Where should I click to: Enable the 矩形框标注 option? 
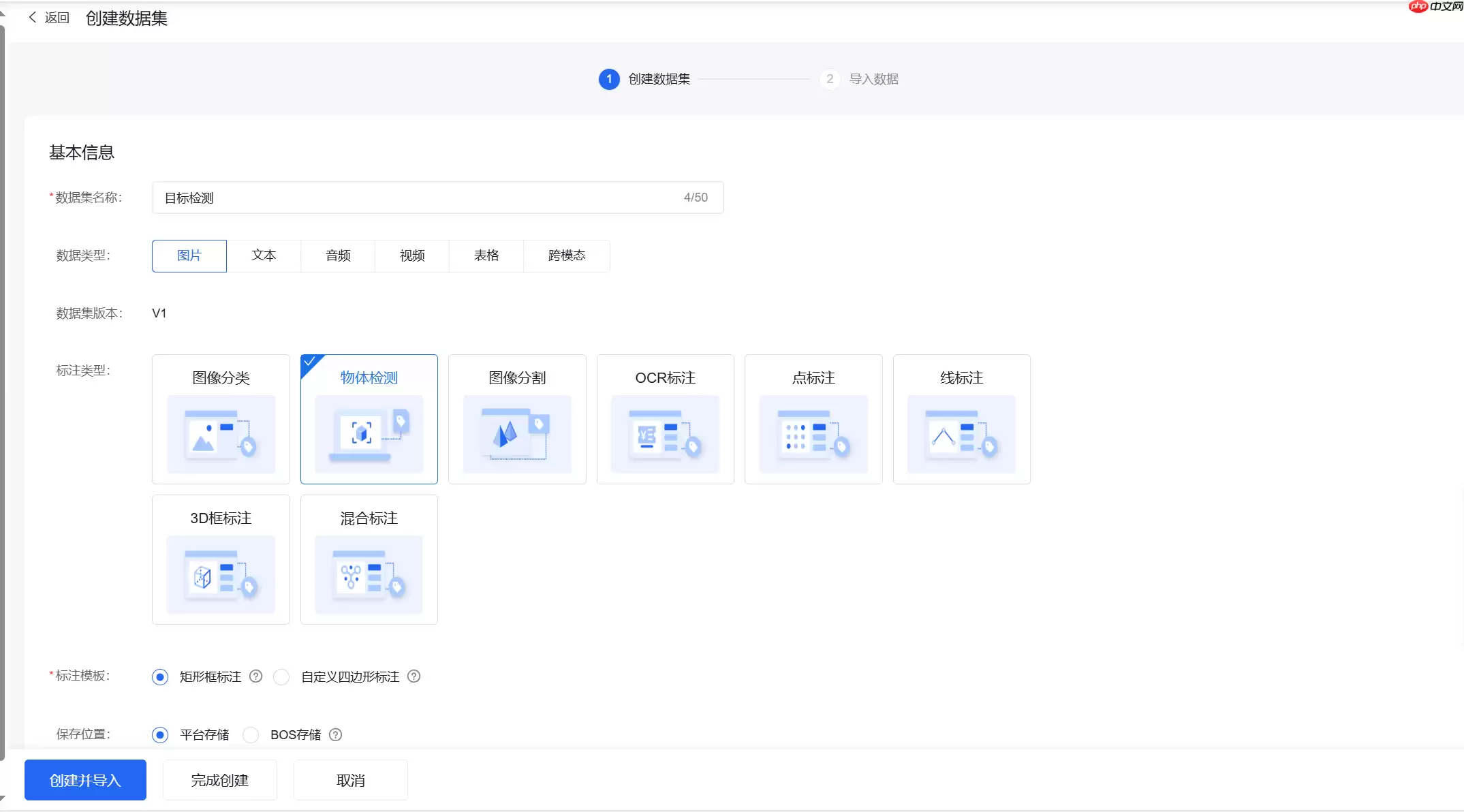pyautogui.click(x=161, y=676)
